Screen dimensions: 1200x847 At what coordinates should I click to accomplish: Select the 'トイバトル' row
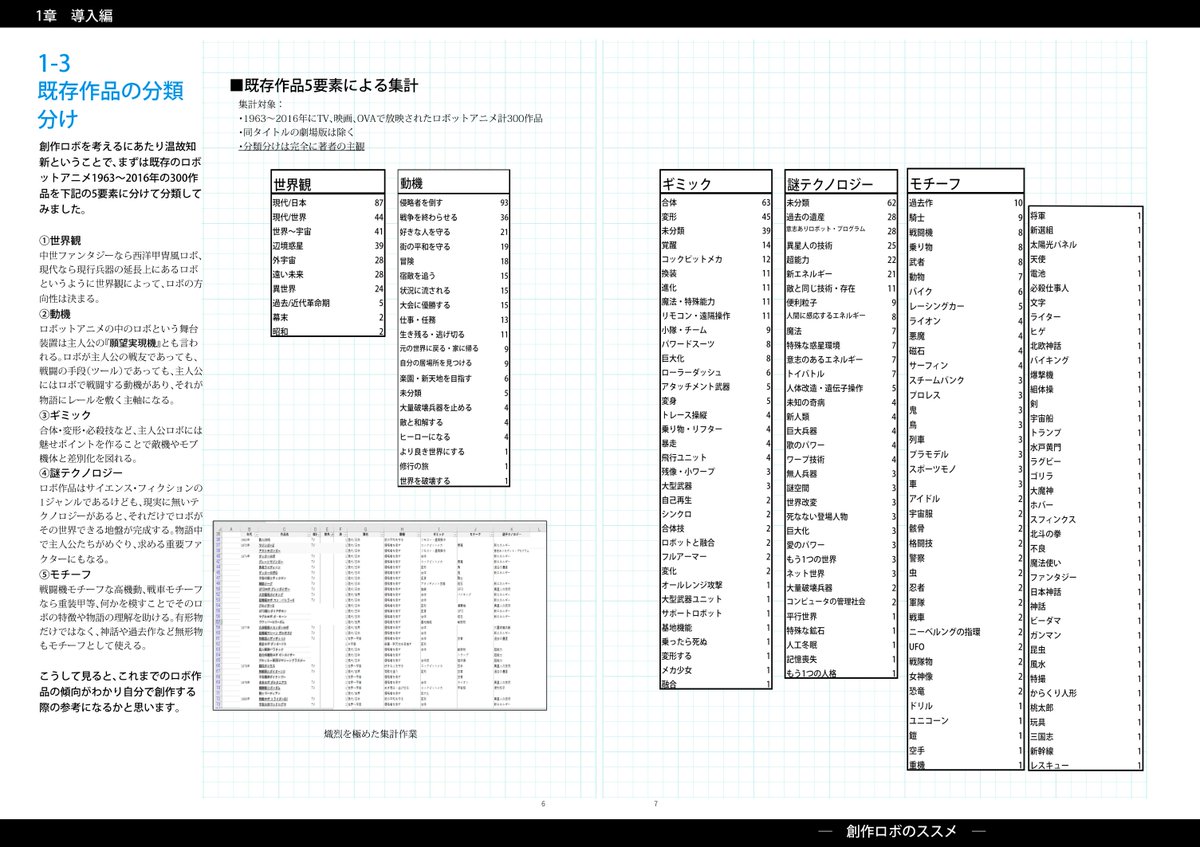[841, 373]
